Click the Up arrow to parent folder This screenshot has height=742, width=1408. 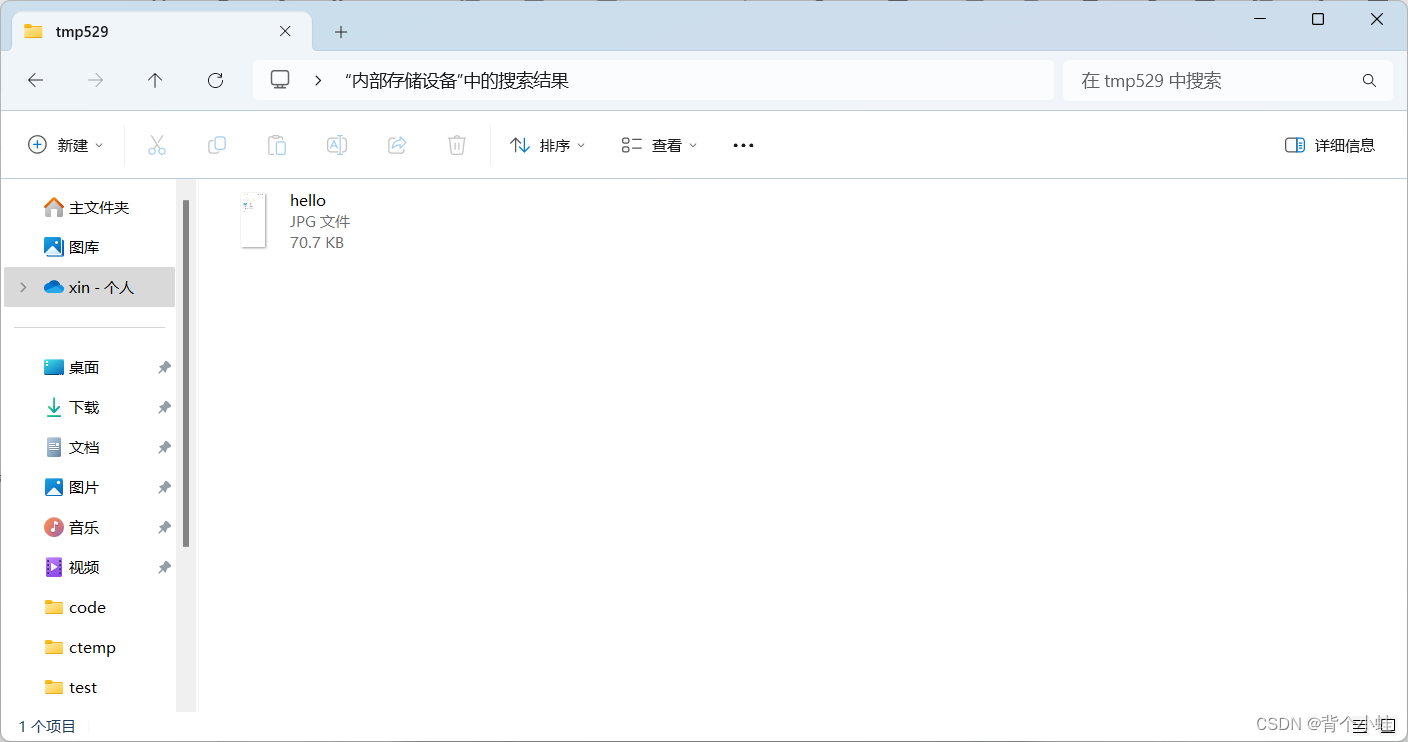(x=155, y=80)
